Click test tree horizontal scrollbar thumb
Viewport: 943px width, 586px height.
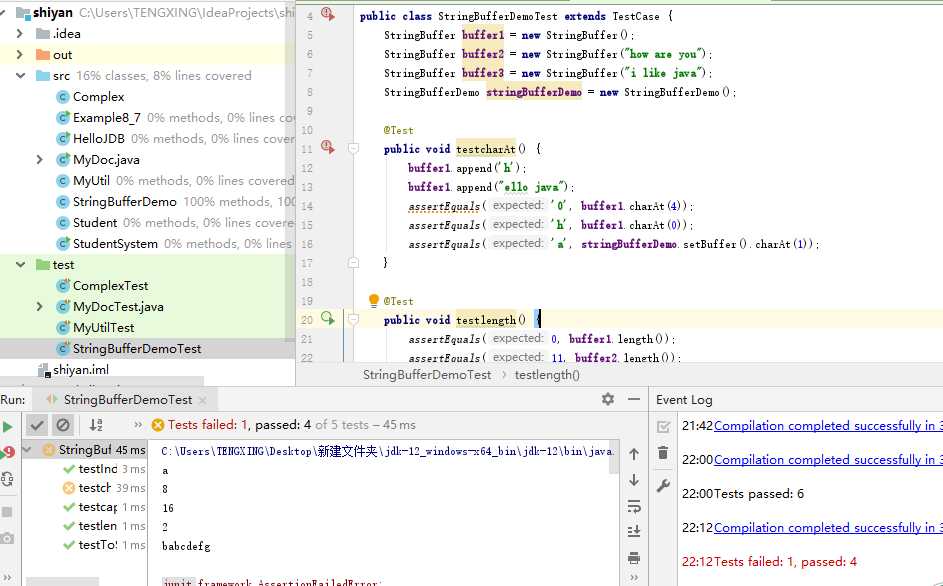click(x=63, y=582)
